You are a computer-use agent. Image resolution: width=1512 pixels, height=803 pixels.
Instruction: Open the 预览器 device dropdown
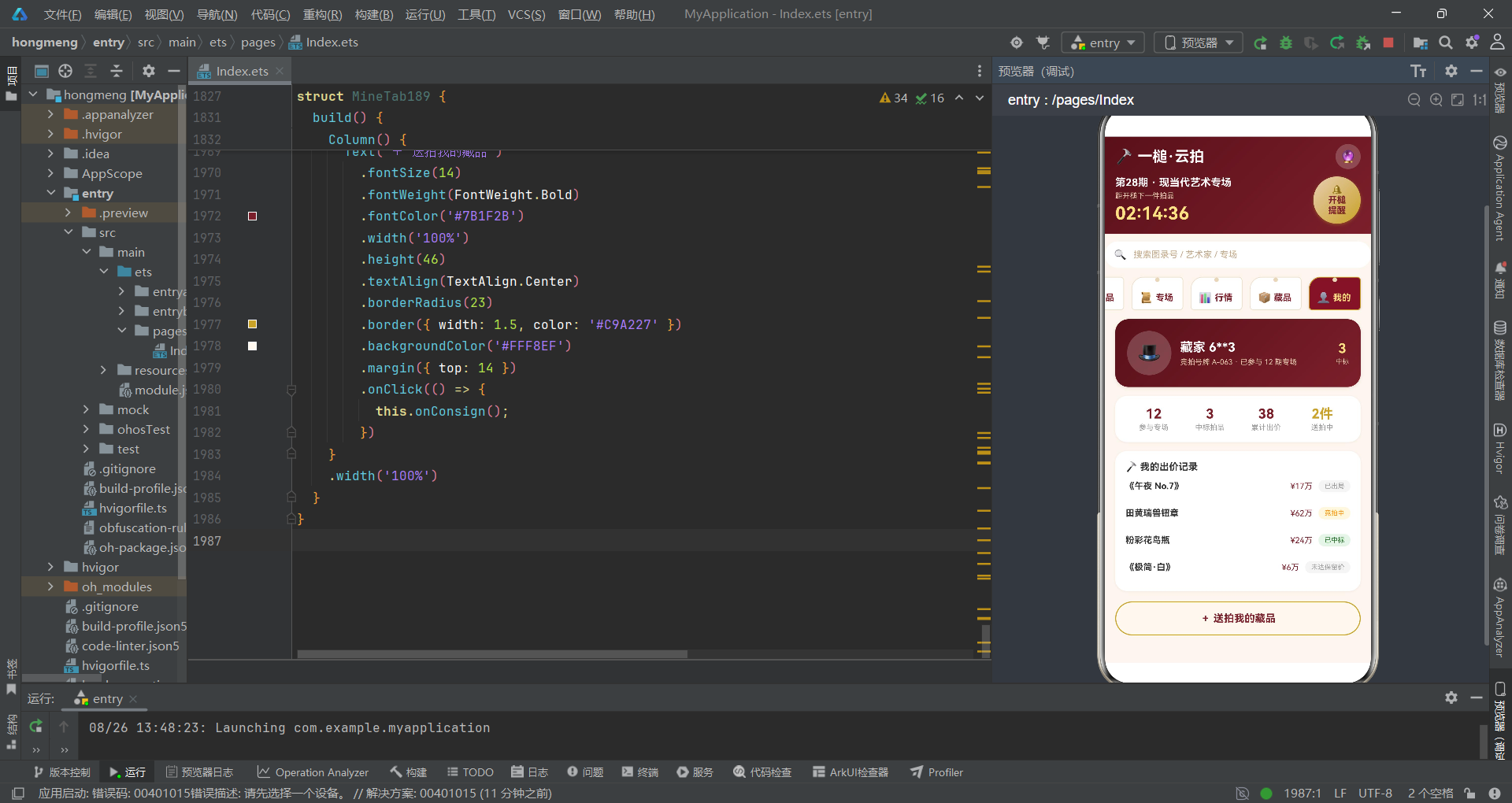point(1199,43)
